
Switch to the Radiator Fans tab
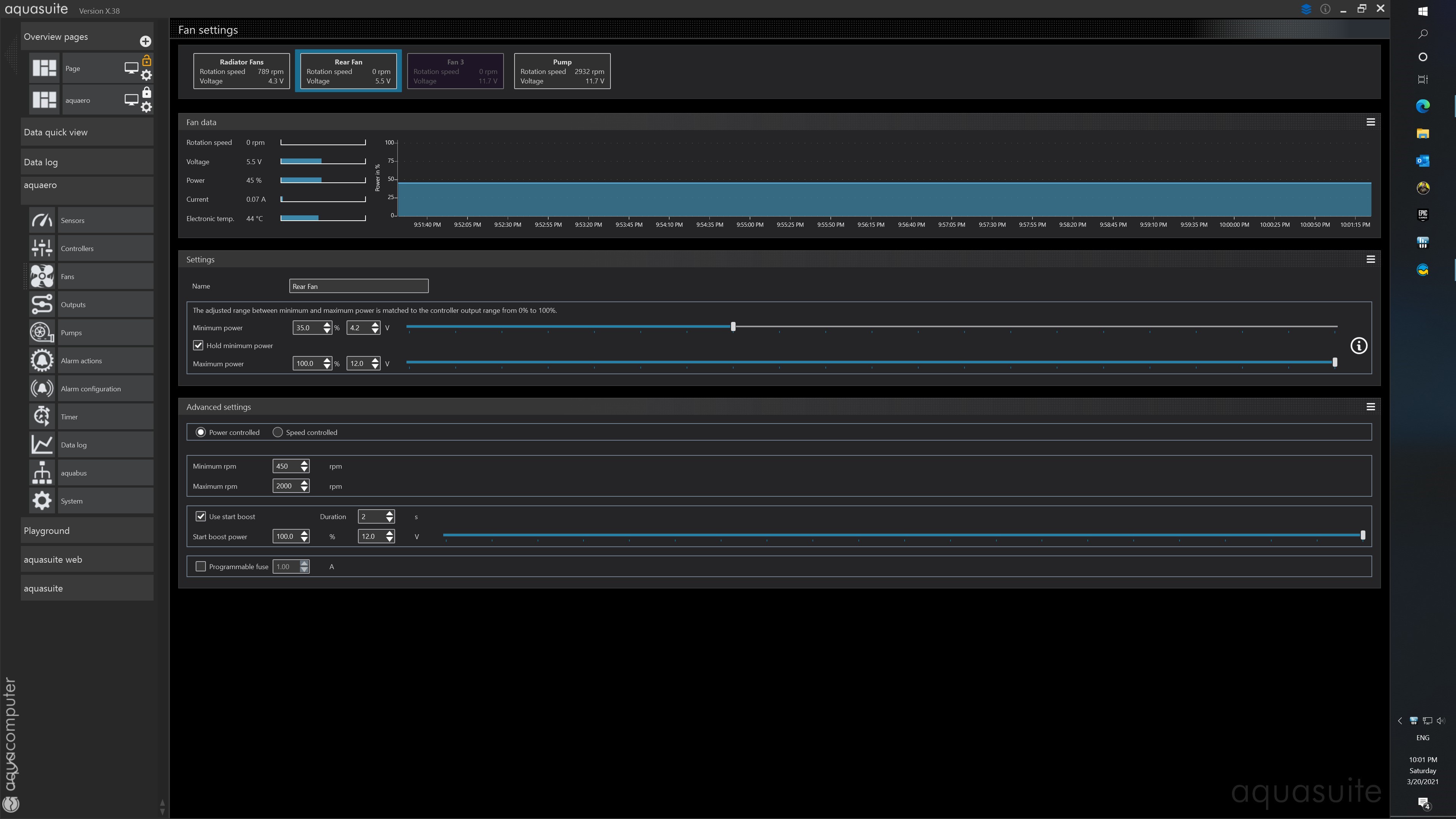(242, 71)
